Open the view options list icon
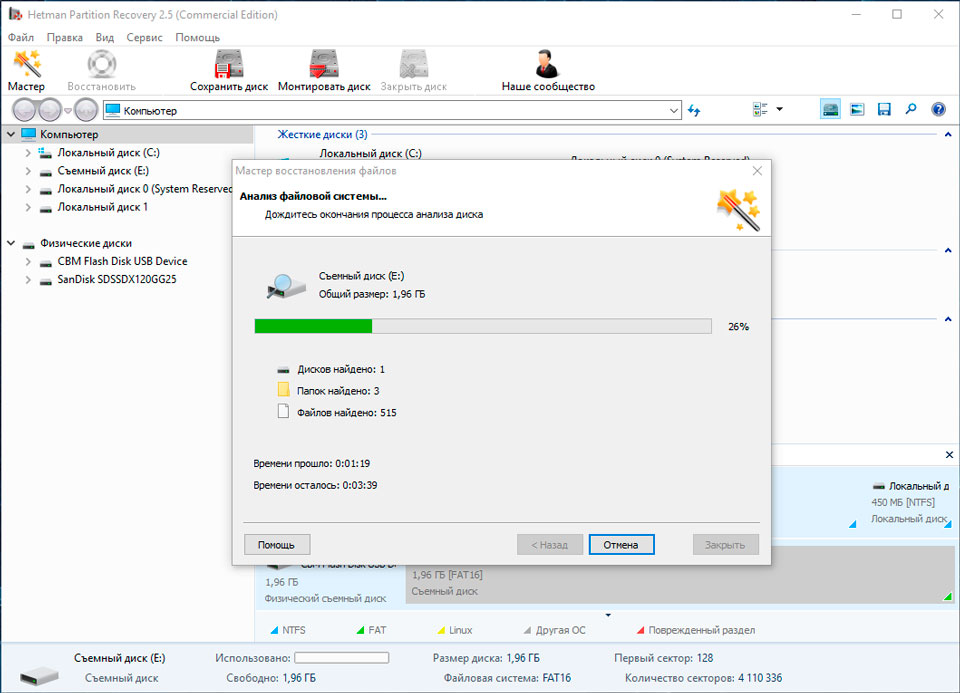 760,110
